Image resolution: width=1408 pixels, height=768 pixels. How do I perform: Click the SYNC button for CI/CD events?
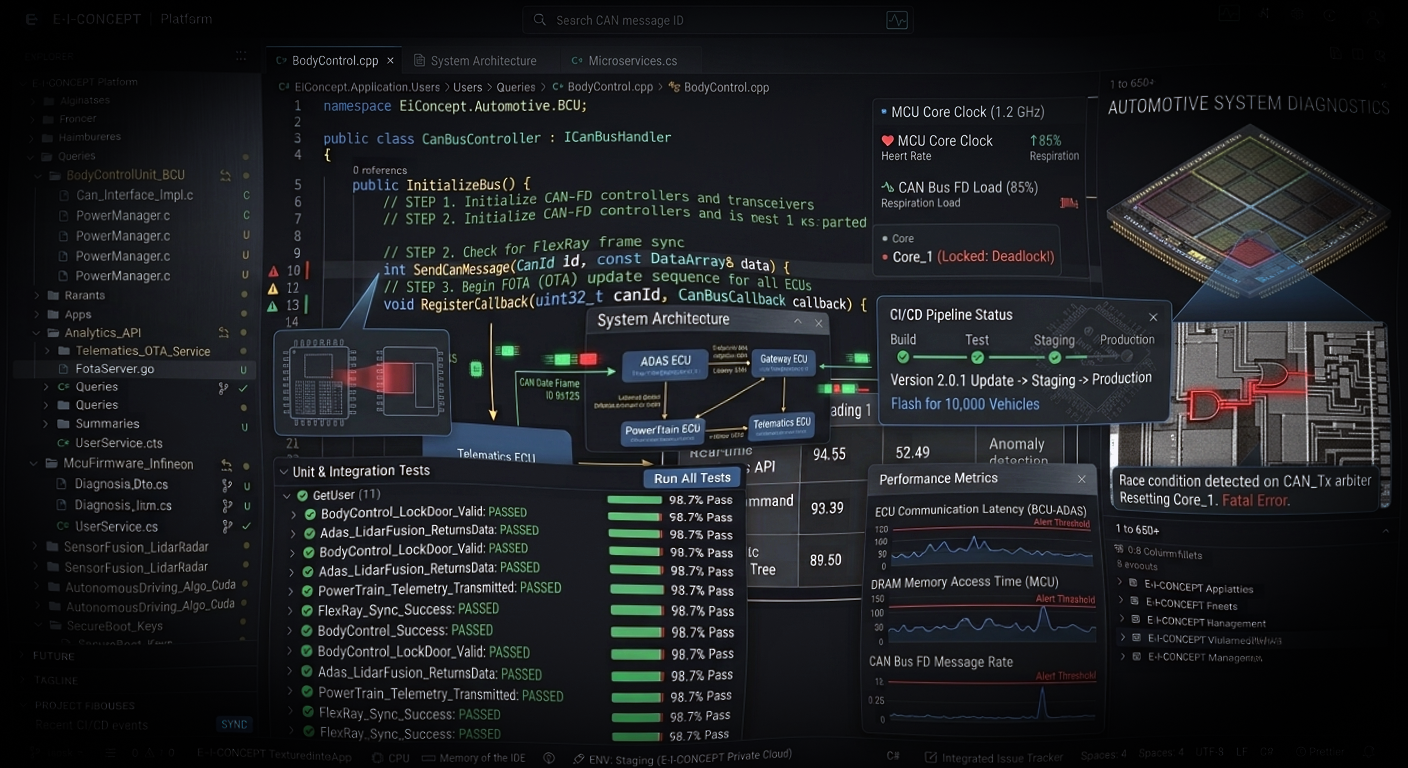[234, 725]
